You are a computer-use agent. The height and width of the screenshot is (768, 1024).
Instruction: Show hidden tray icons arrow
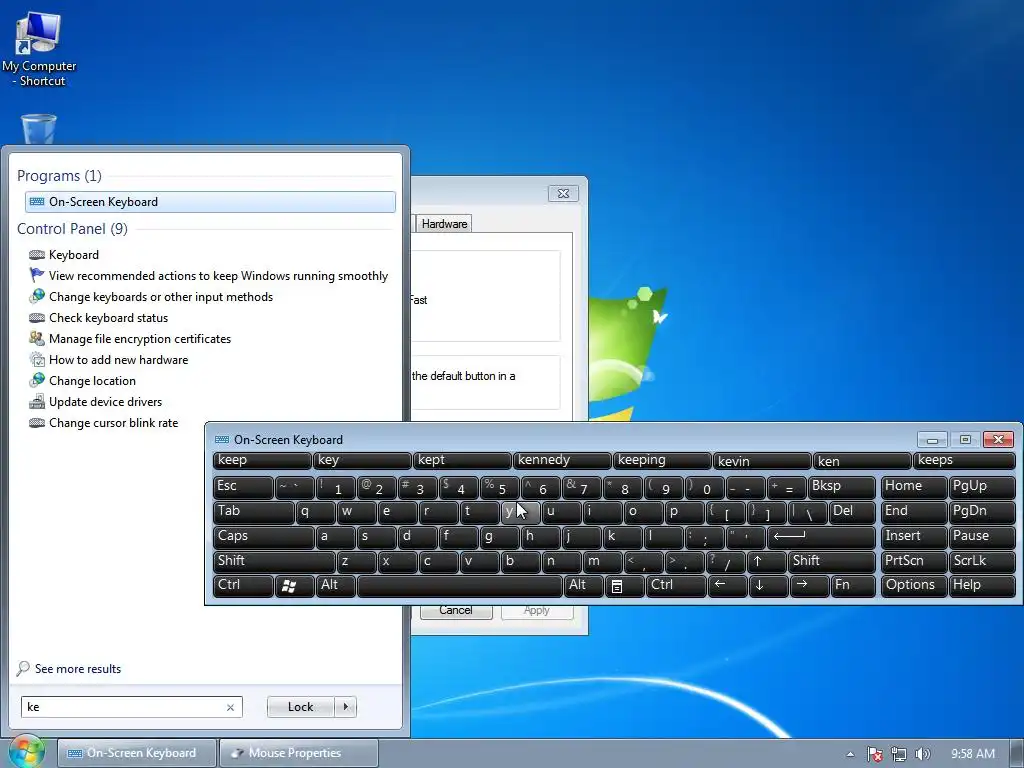coord(850,754)
